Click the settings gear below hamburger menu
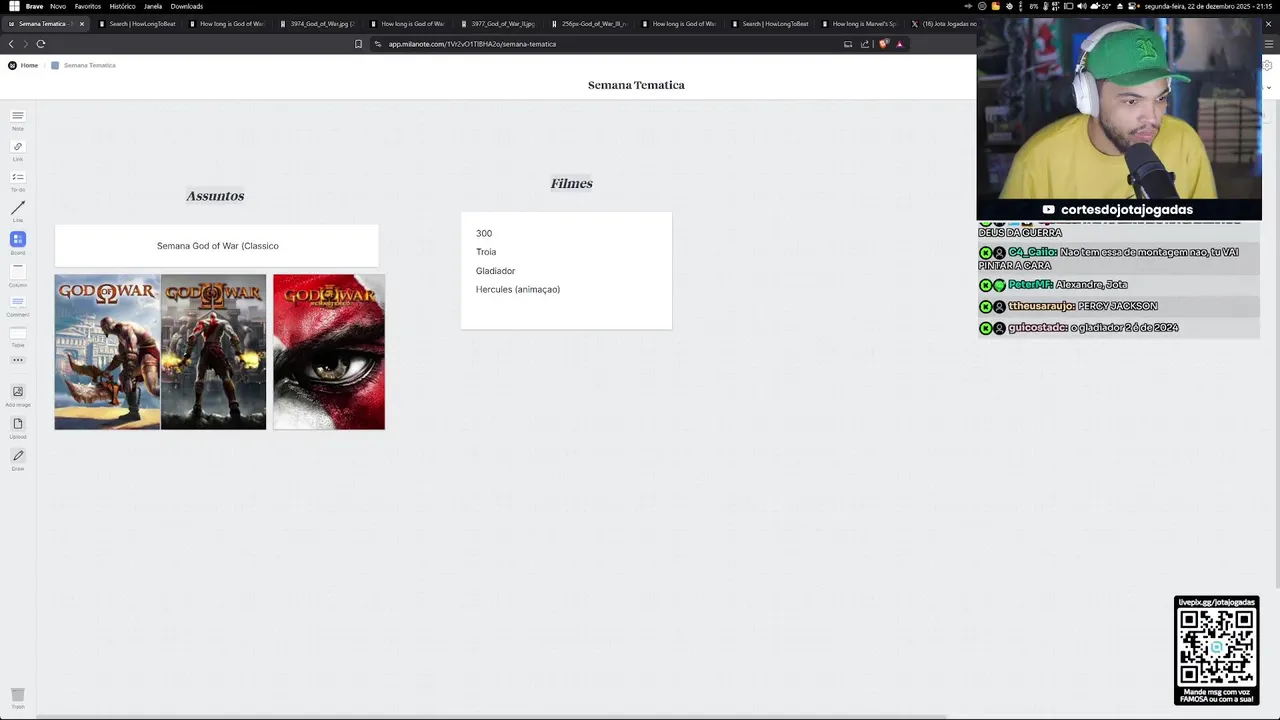Image resolution: width=1280 pixels, height=720 pixels. (1268, 65)
